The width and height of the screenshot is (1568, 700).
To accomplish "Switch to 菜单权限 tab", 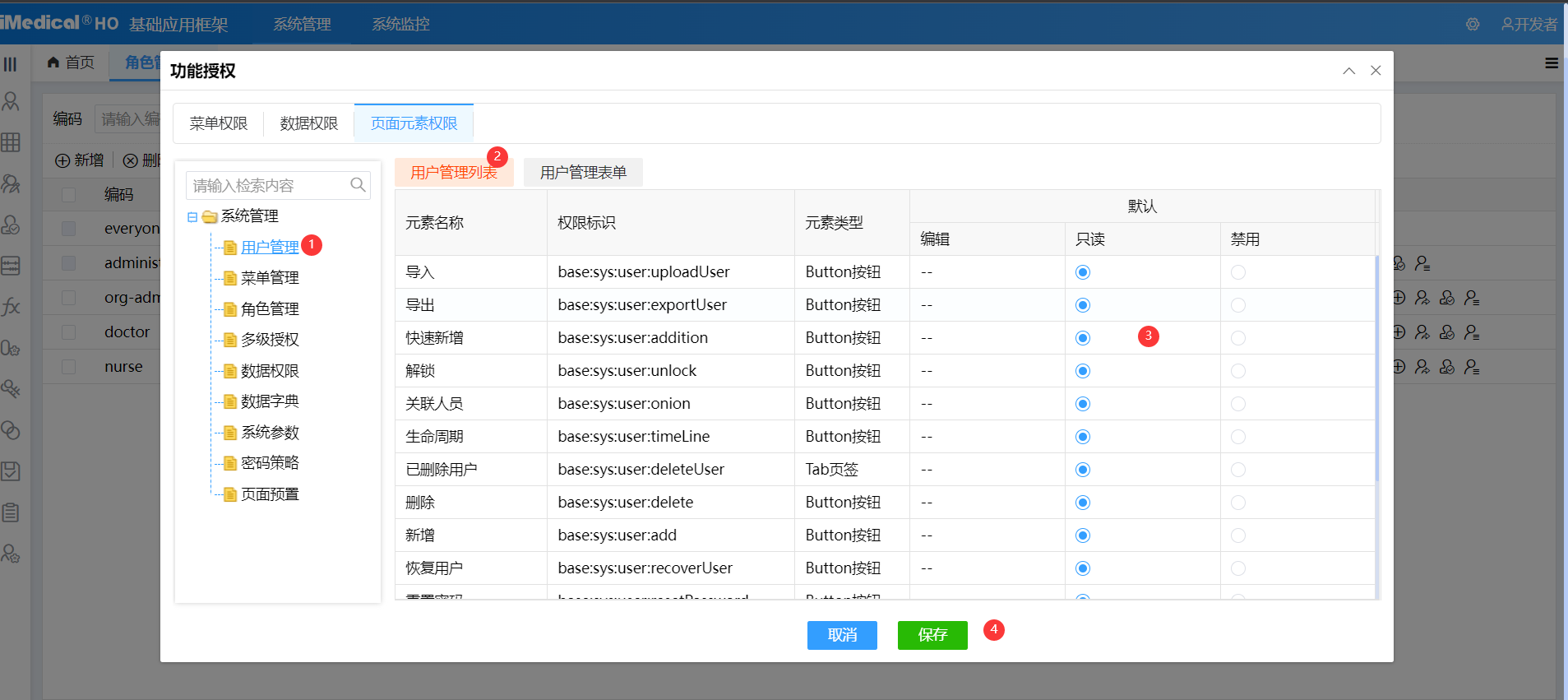I will [x=218, y=123].
